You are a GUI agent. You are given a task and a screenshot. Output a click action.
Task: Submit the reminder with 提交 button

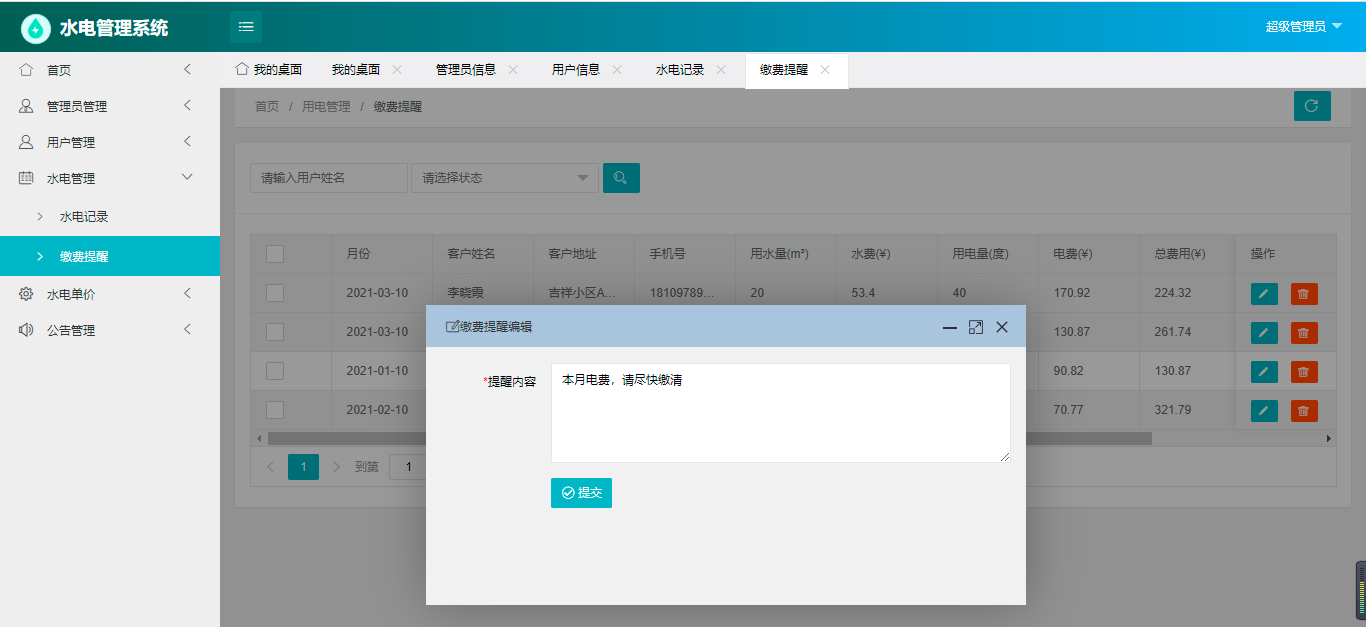[x=581, y=493]
